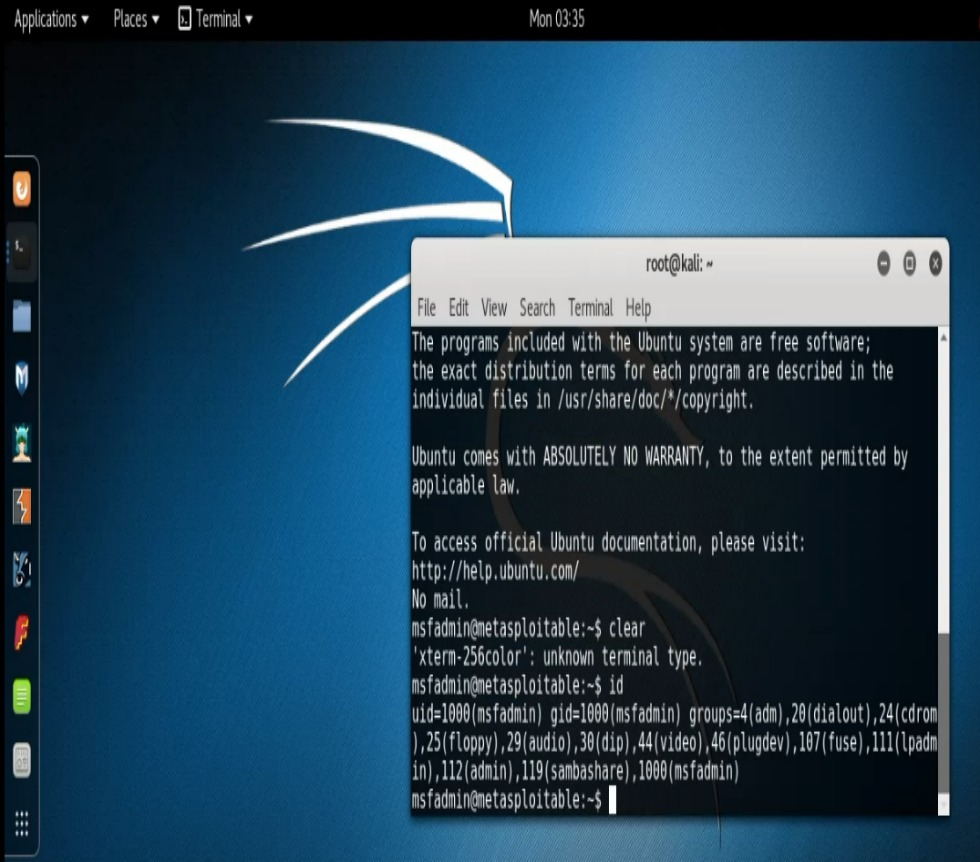Minimize the root@kali terminal window
This screenshot has width=980, height=862.
click(883, 263)
